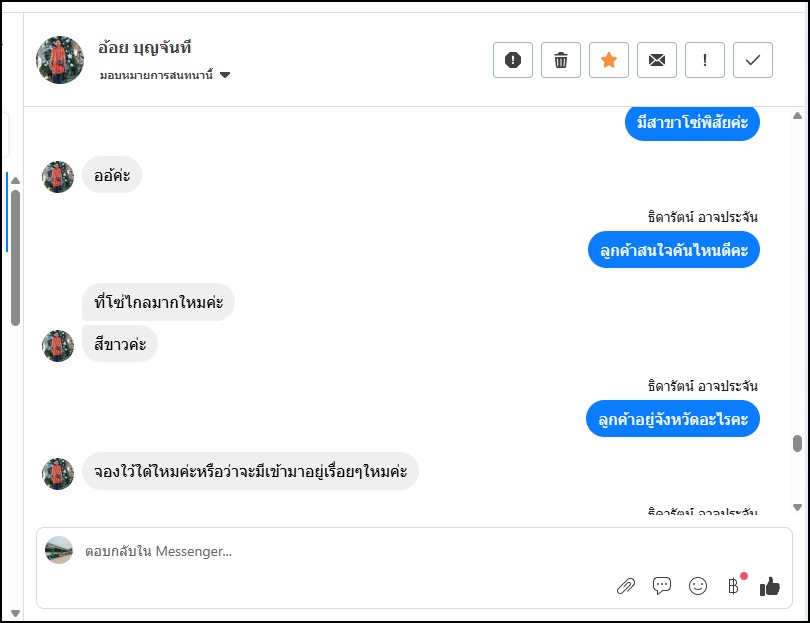Click the left panel scrollbar up arrow

pos(15,181)
